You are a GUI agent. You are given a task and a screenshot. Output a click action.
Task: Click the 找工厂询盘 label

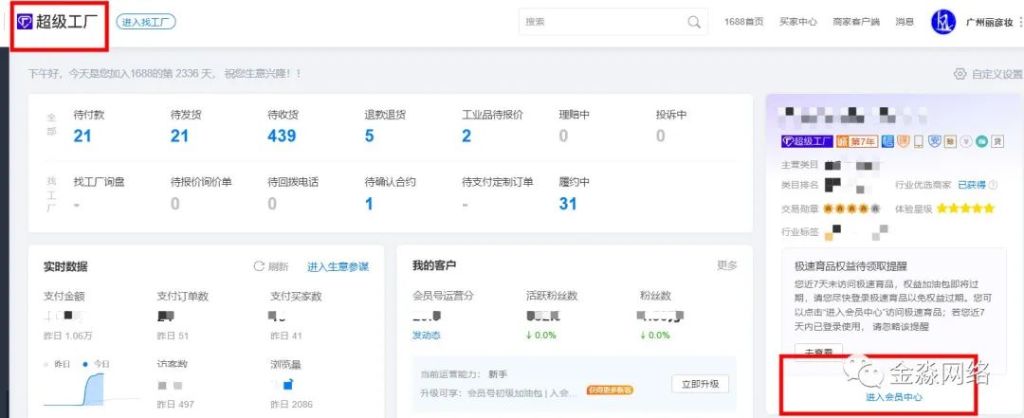pyautogui.click(x=99, y=182)
